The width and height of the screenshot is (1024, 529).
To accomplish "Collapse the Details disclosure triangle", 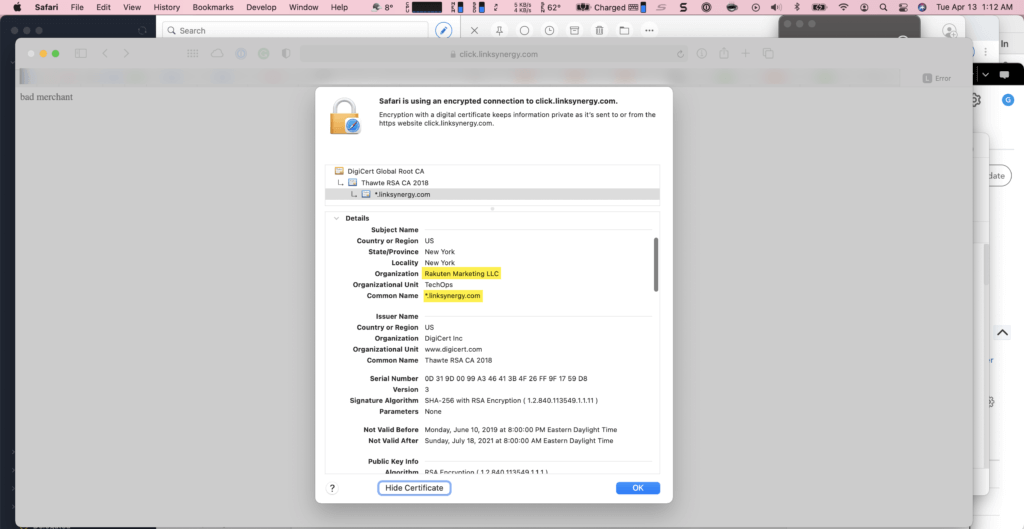I will pos(336,218).
